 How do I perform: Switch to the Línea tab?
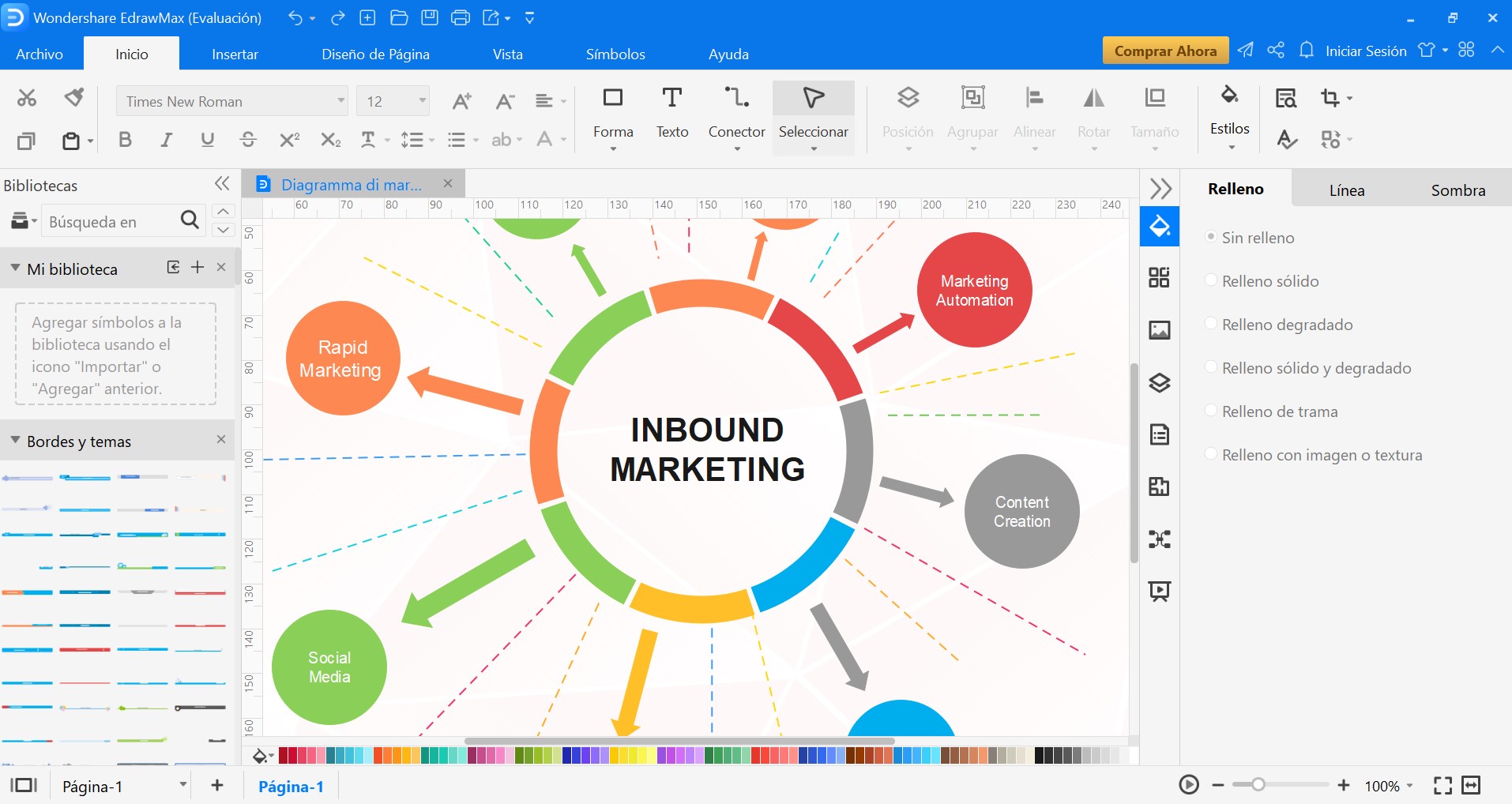[x=1347, y=190]
